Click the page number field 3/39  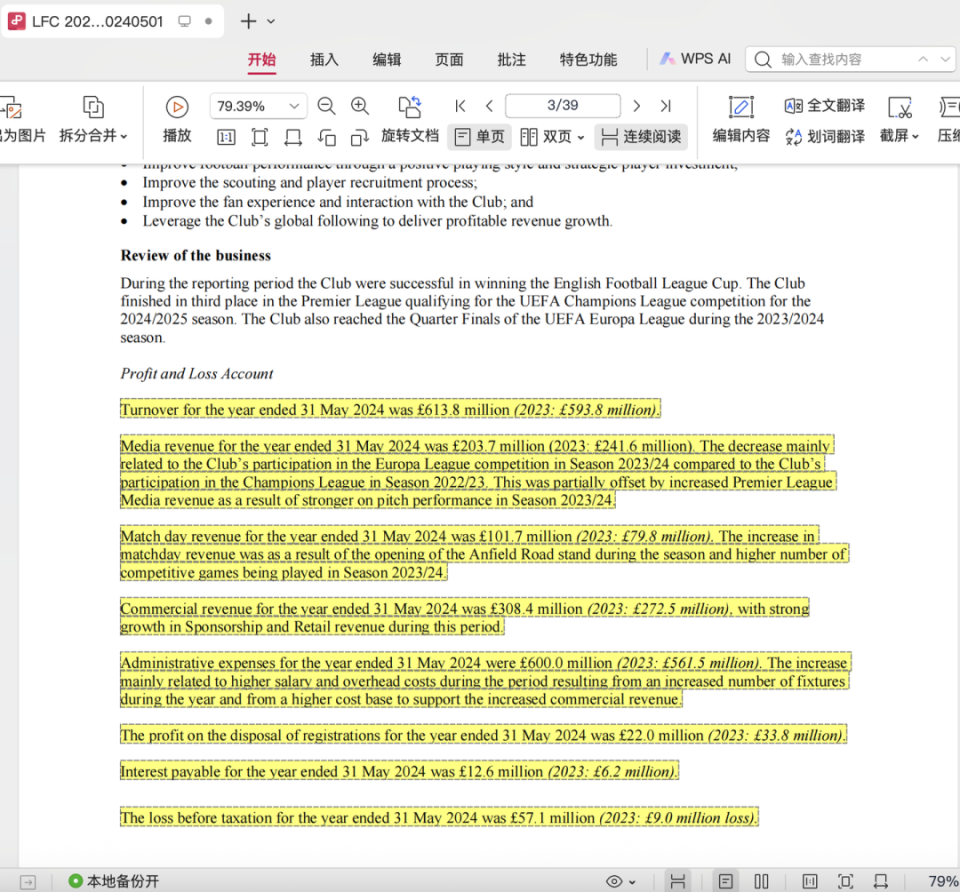point(563,105)
